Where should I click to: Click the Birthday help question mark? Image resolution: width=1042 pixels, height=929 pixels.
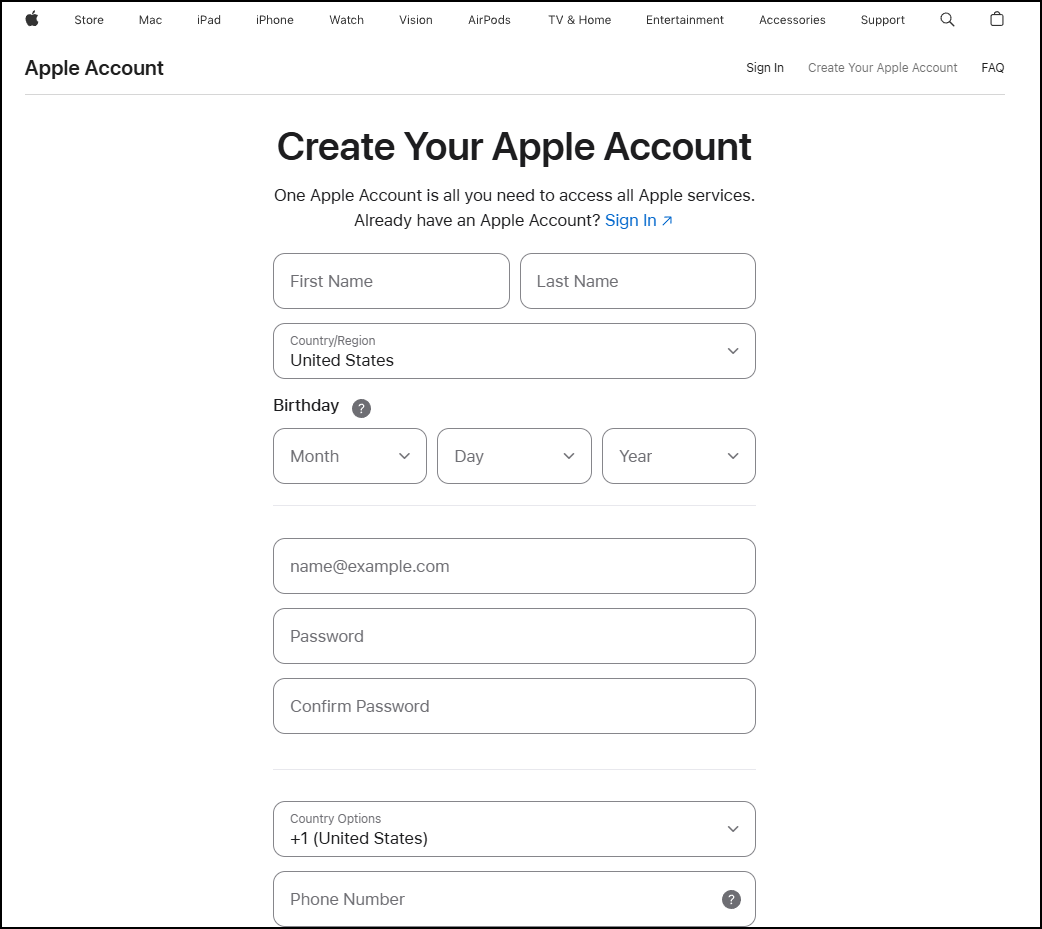[x=361, y=408]
